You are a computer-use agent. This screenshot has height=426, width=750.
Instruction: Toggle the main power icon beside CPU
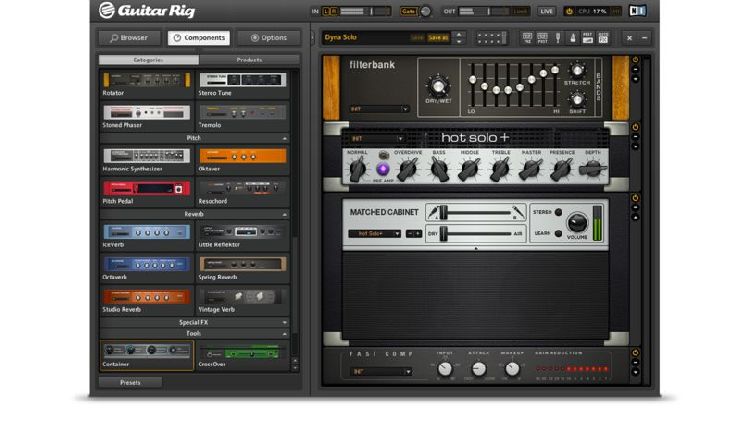coord(569,11)
